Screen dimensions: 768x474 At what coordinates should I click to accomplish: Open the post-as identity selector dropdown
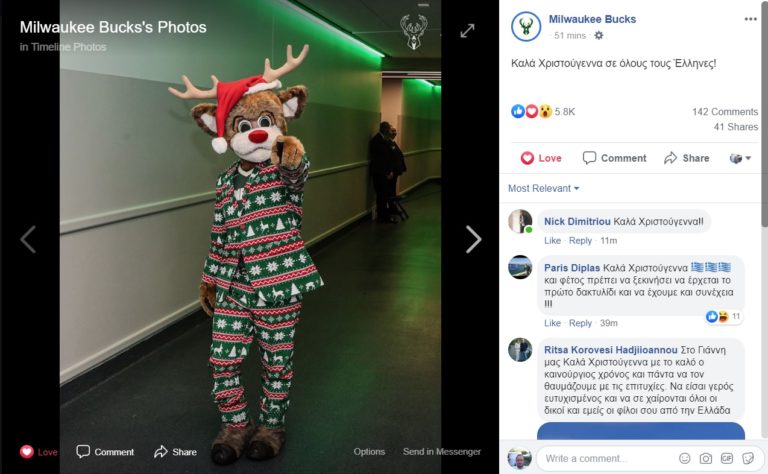pyautogui.click(x=740, y=158)
